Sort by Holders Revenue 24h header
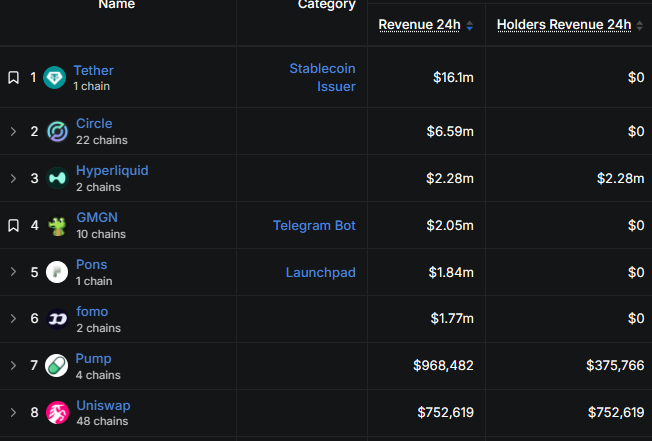 [x=564, y=25]
